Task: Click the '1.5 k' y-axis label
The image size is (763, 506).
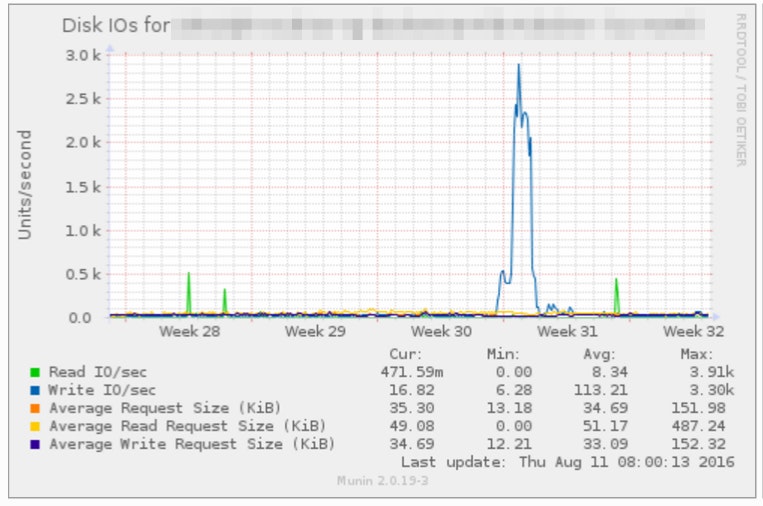Action: 83,187
